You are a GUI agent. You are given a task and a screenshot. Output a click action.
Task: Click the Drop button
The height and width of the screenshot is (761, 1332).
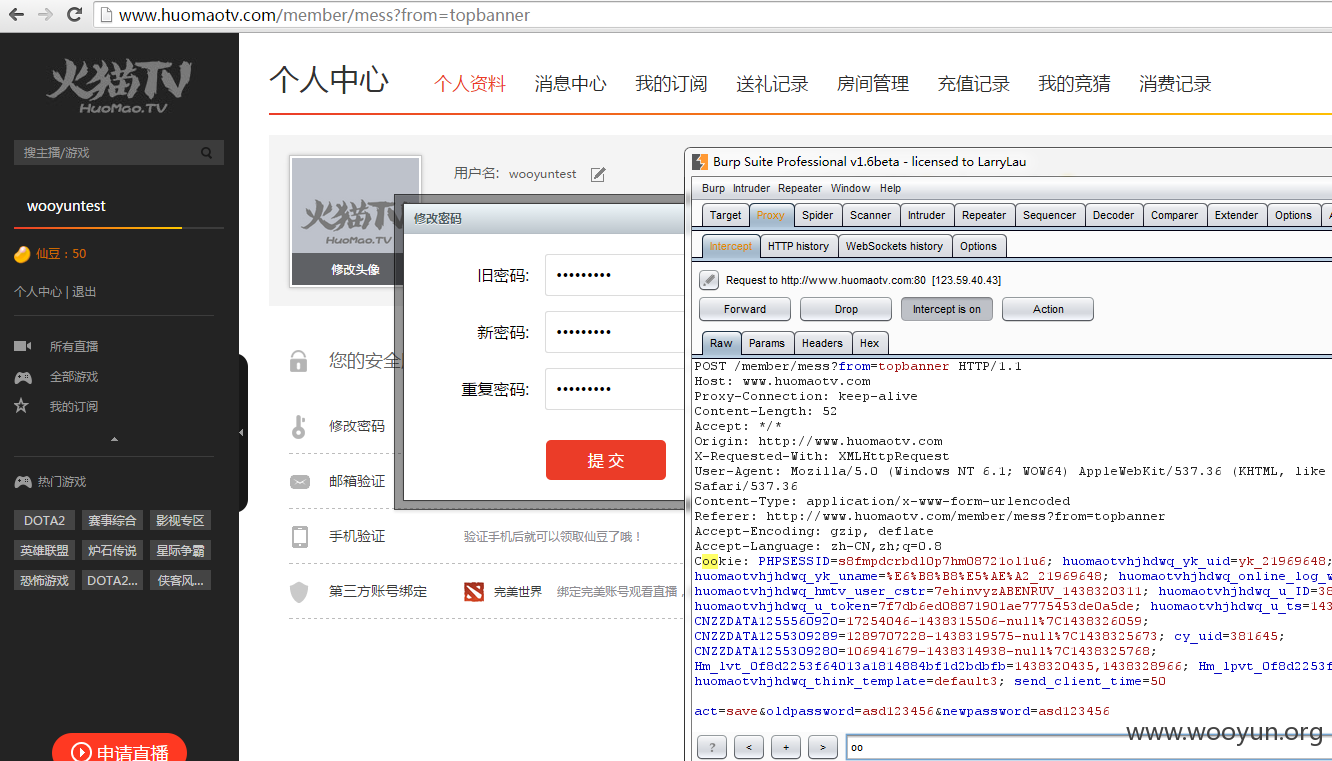coord(846,309)
